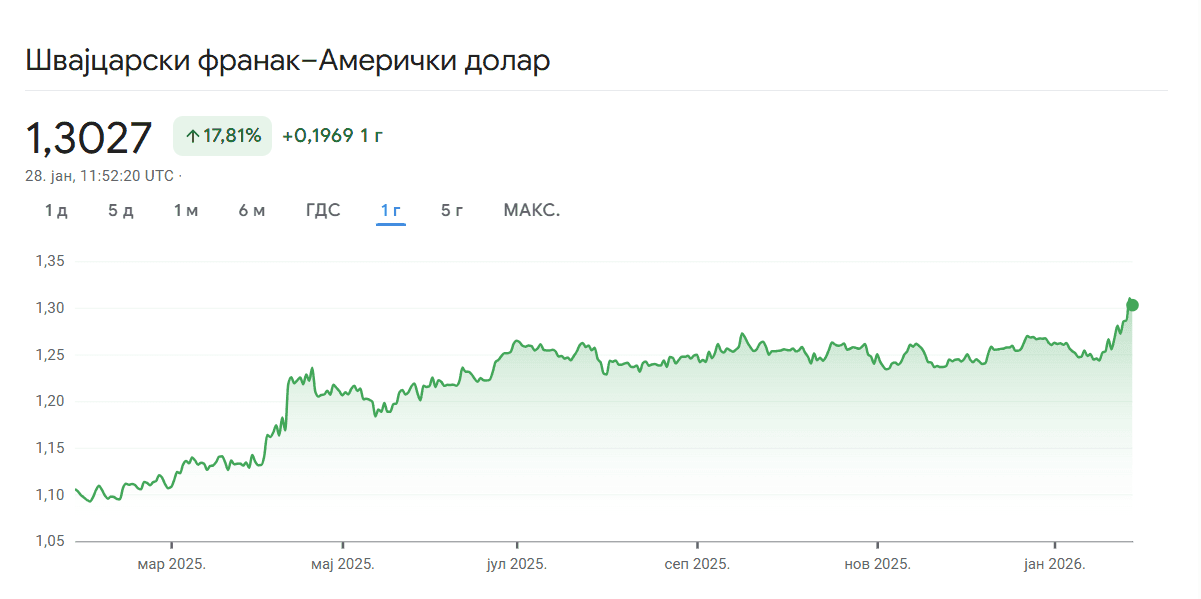The width and height of the screenshot is (1201, 599).
Task: Select the ГДС year-to-date tab
Action: [323, 210]
